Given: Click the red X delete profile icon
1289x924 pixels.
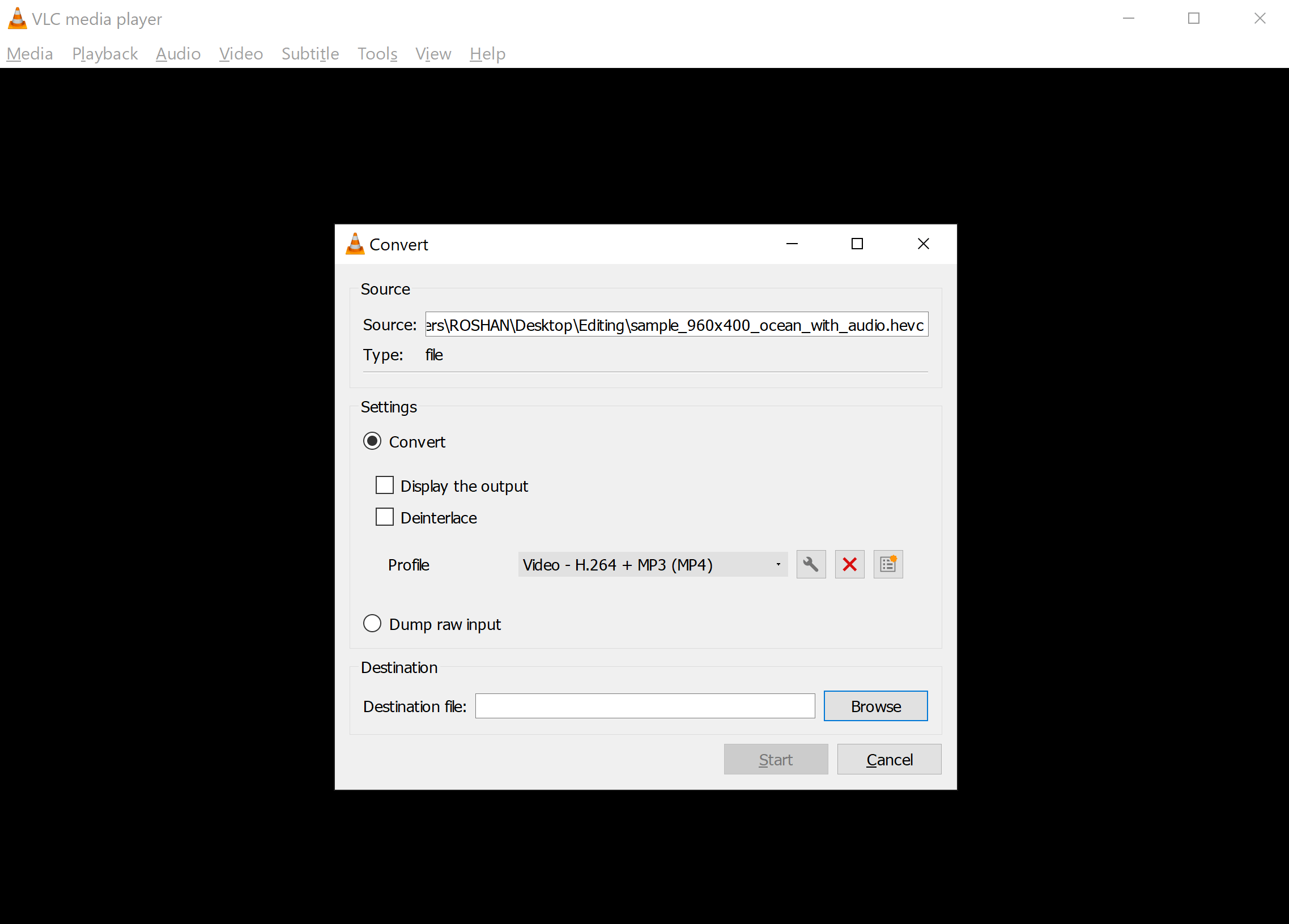Looking at the screenshot, I should 850,565.
